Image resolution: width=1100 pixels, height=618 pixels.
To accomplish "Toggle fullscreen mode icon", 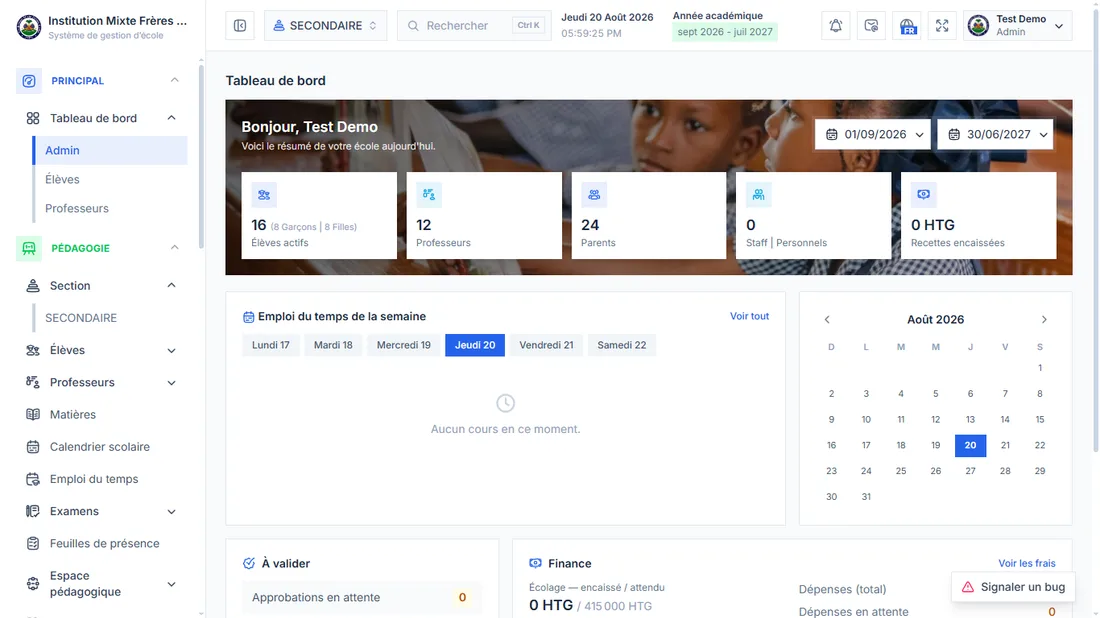I will (x=942, y=26).
